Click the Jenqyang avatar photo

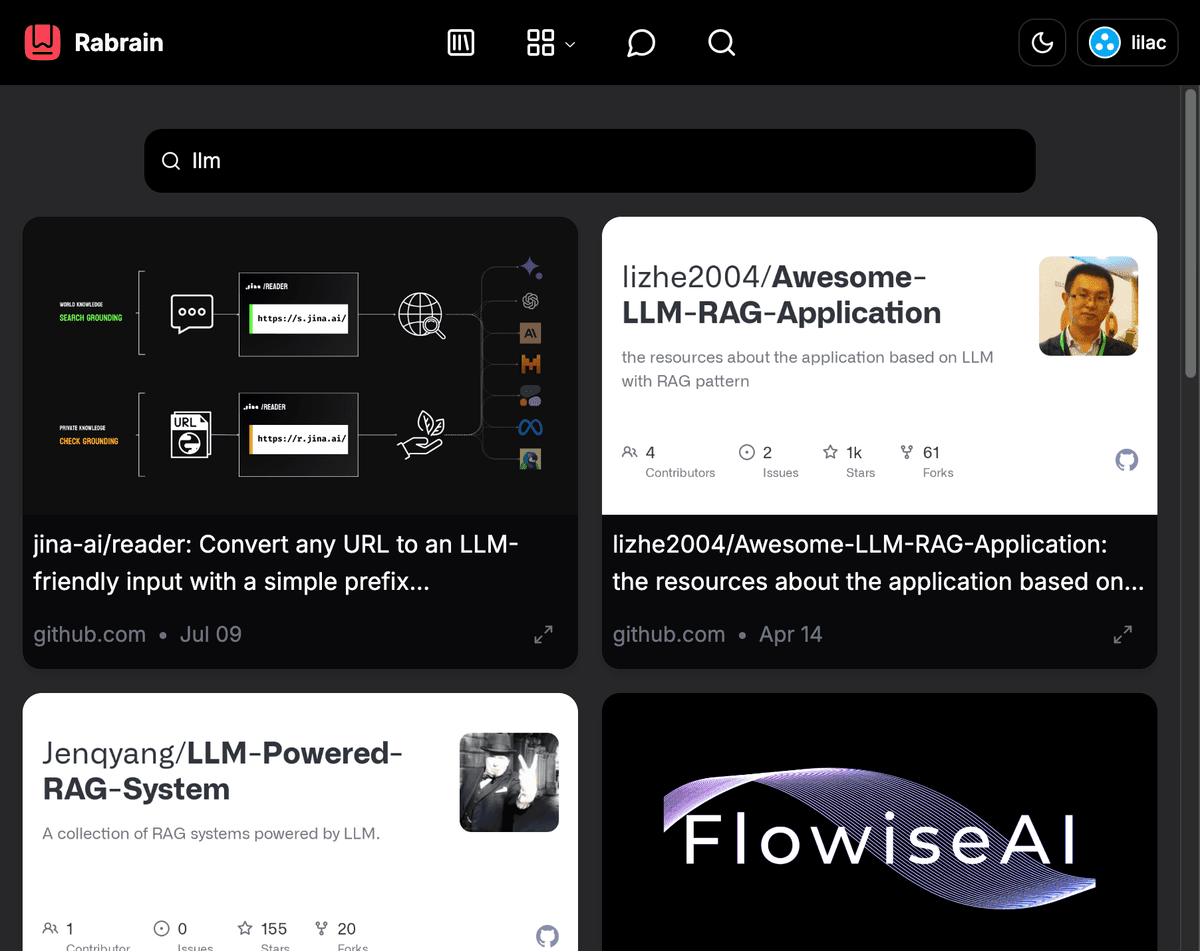click(x=509, y=782)
